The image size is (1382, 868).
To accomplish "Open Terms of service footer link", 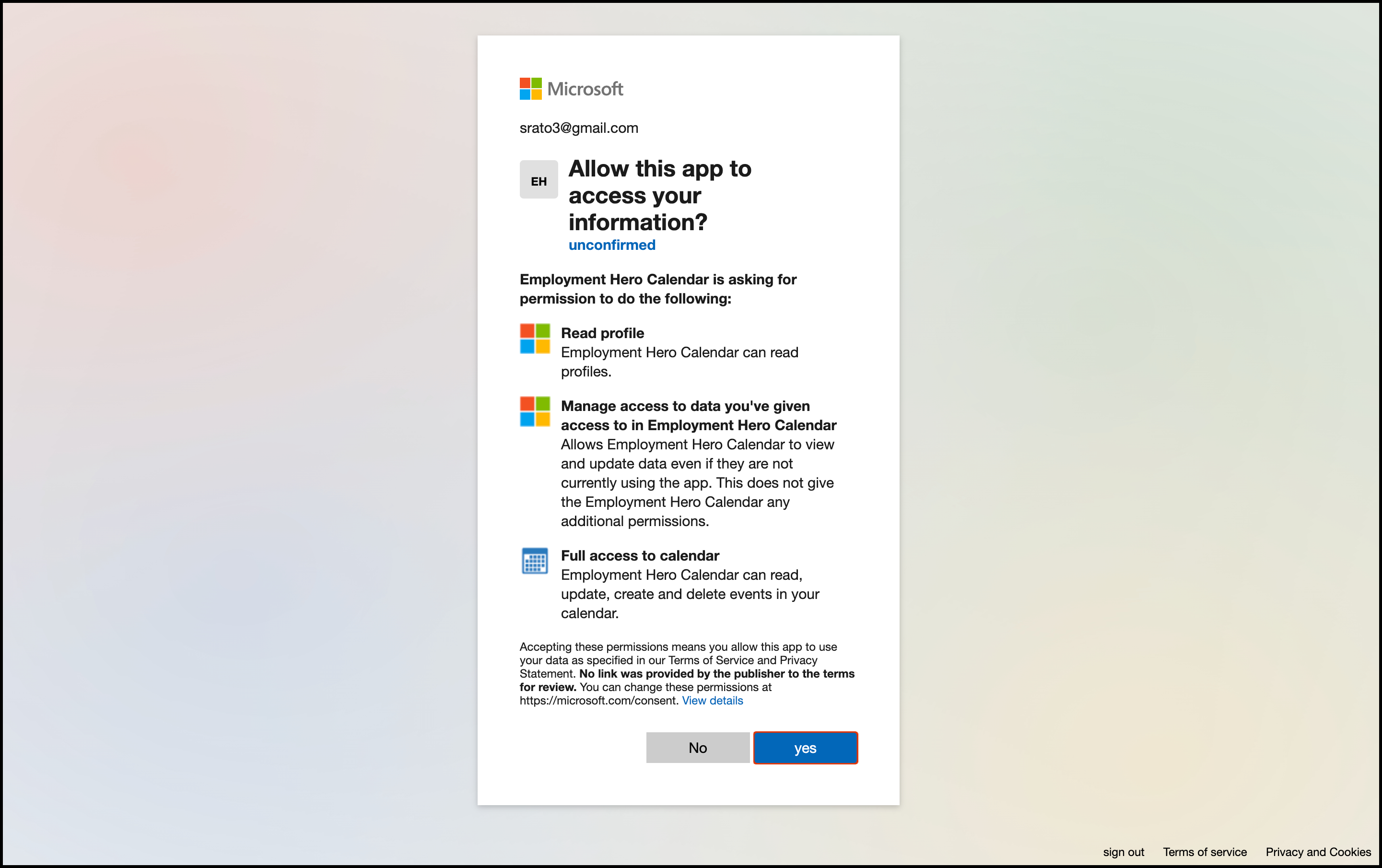I will pos(1204,852).
